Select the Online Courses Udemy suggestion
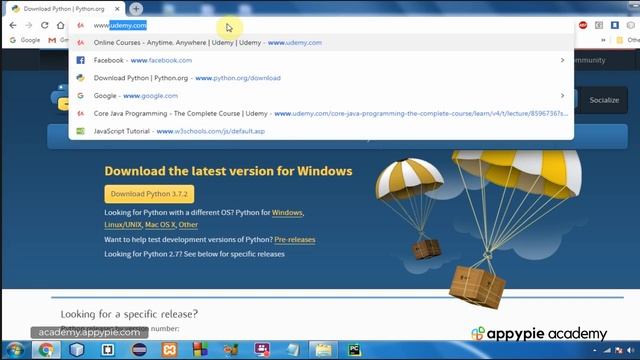 (321, 42)
